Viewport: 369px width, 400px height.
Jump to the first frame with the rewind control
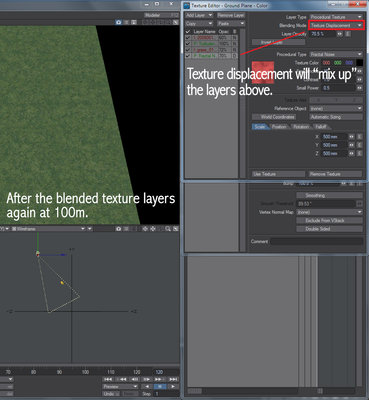[108, 379]
